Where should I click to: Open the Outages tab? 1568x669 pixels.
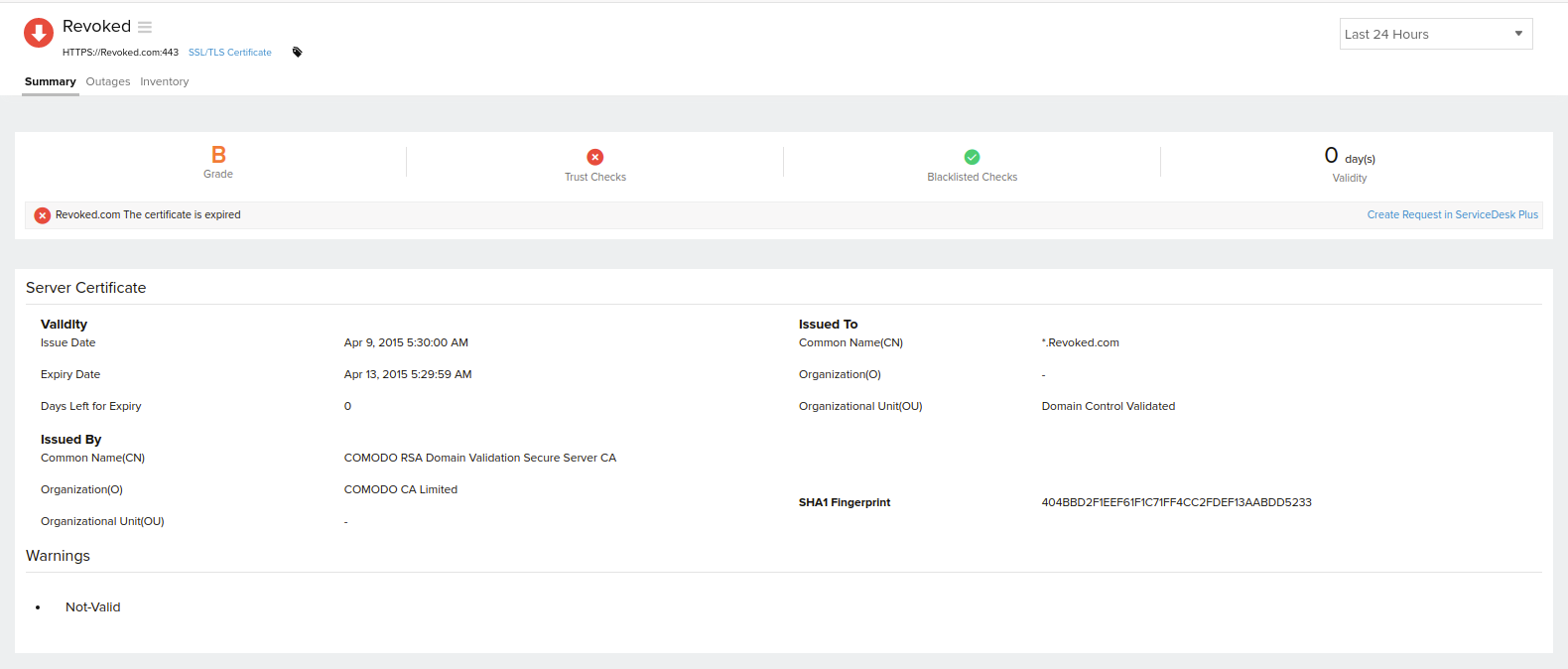click(x=108, y=81)
